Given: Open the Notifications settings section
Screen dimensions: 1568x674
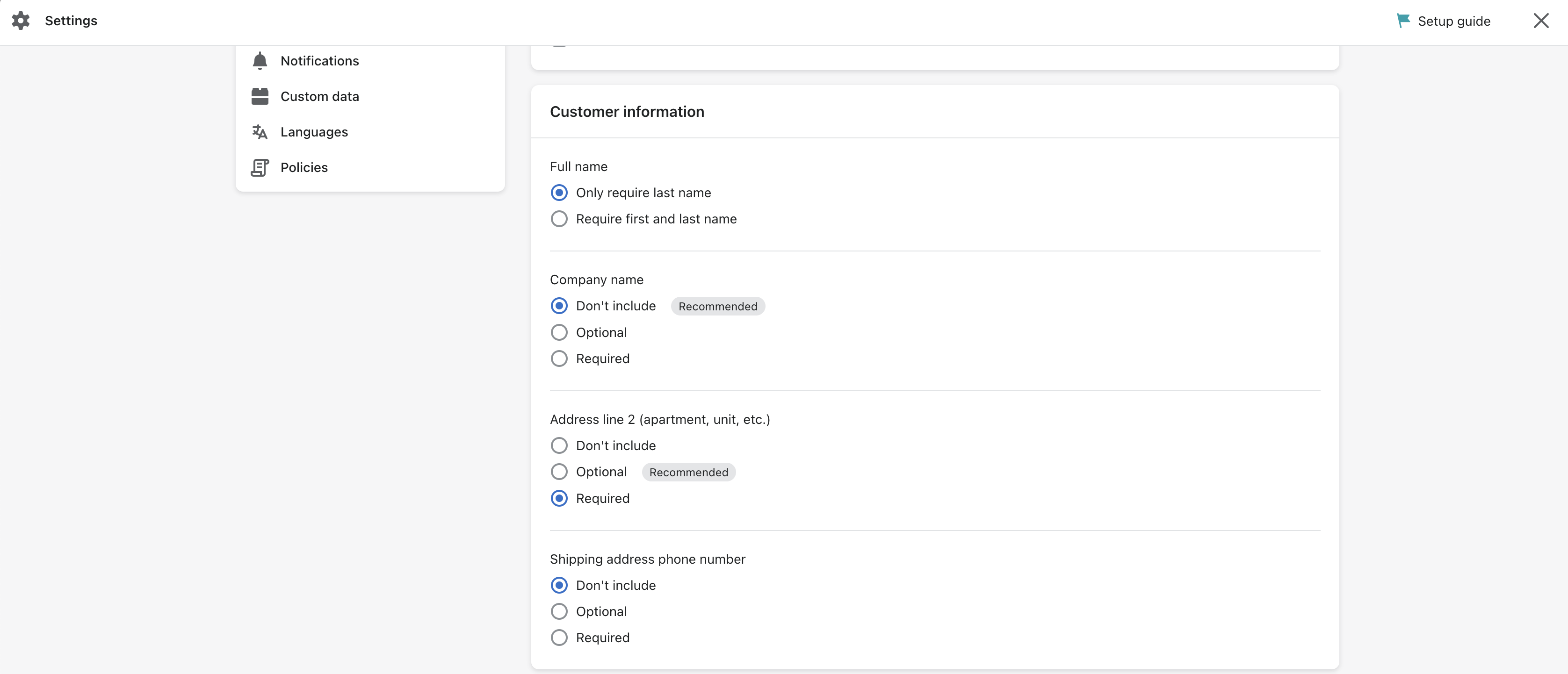Looking at the screenshot, I should pos(319,60).
